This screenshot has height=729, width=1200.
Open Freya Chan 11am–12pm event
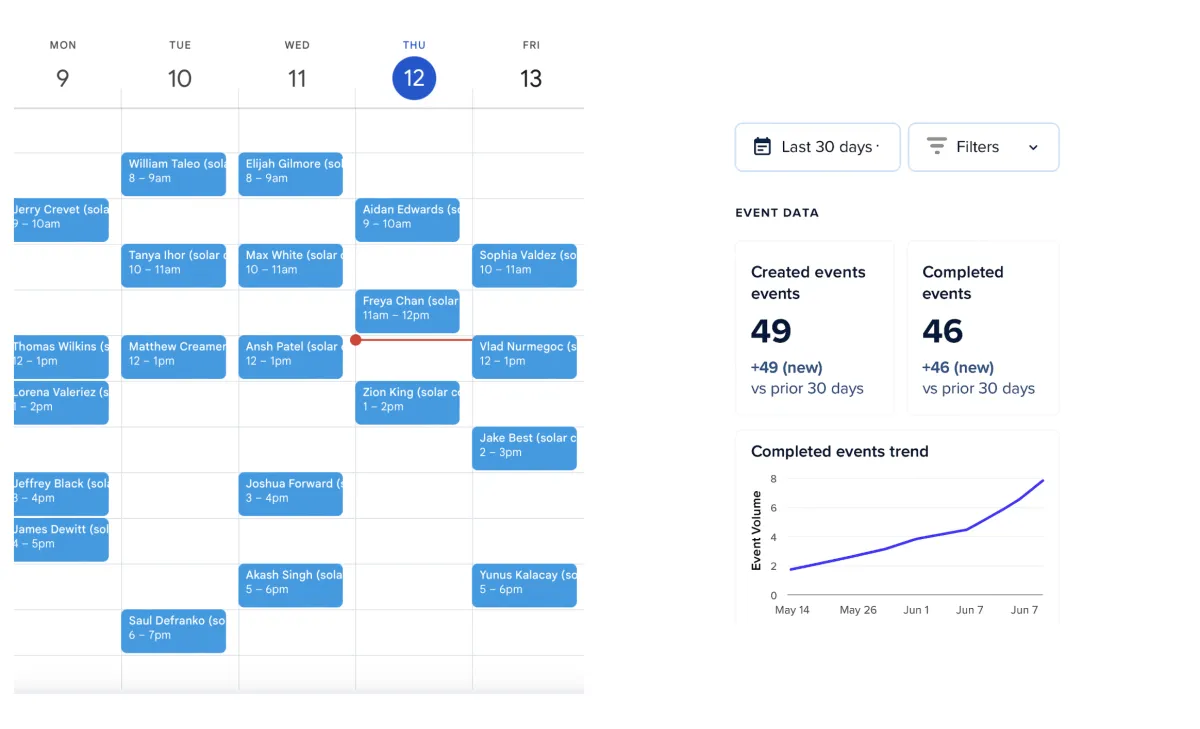coord(408,311)
